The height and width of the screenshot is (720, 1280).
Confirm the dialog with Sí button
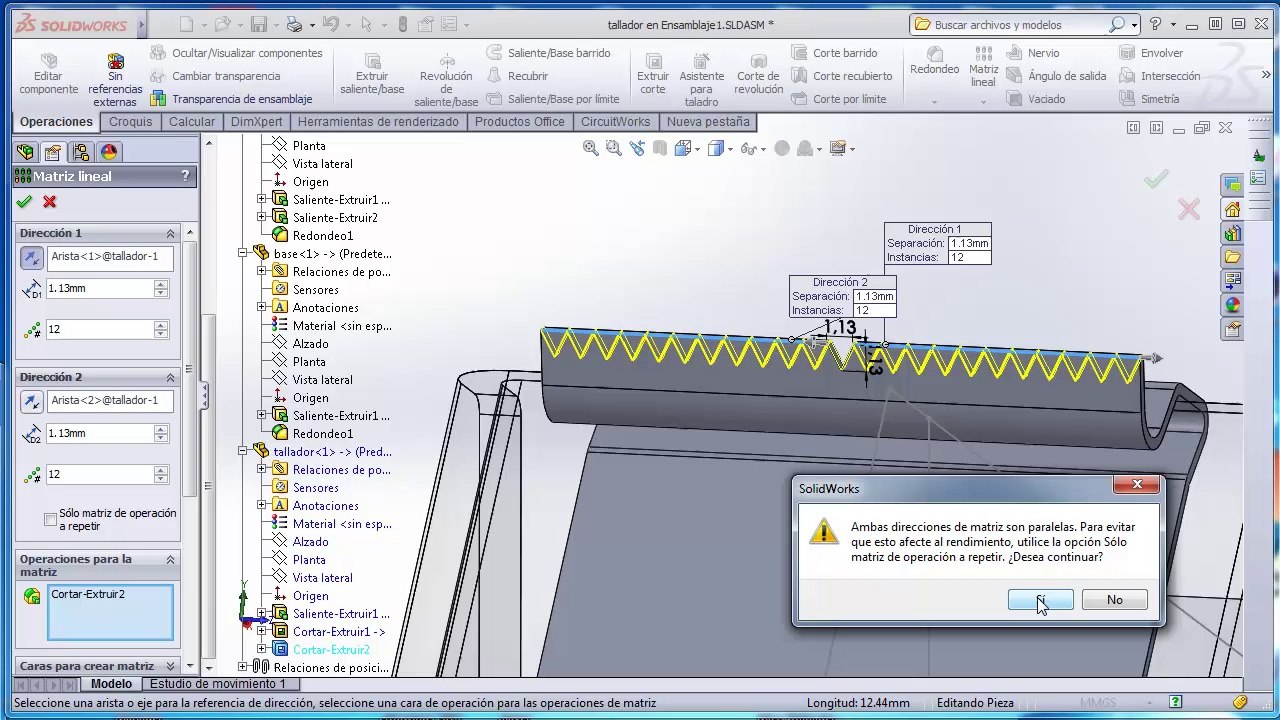[x=1041, y=600]
